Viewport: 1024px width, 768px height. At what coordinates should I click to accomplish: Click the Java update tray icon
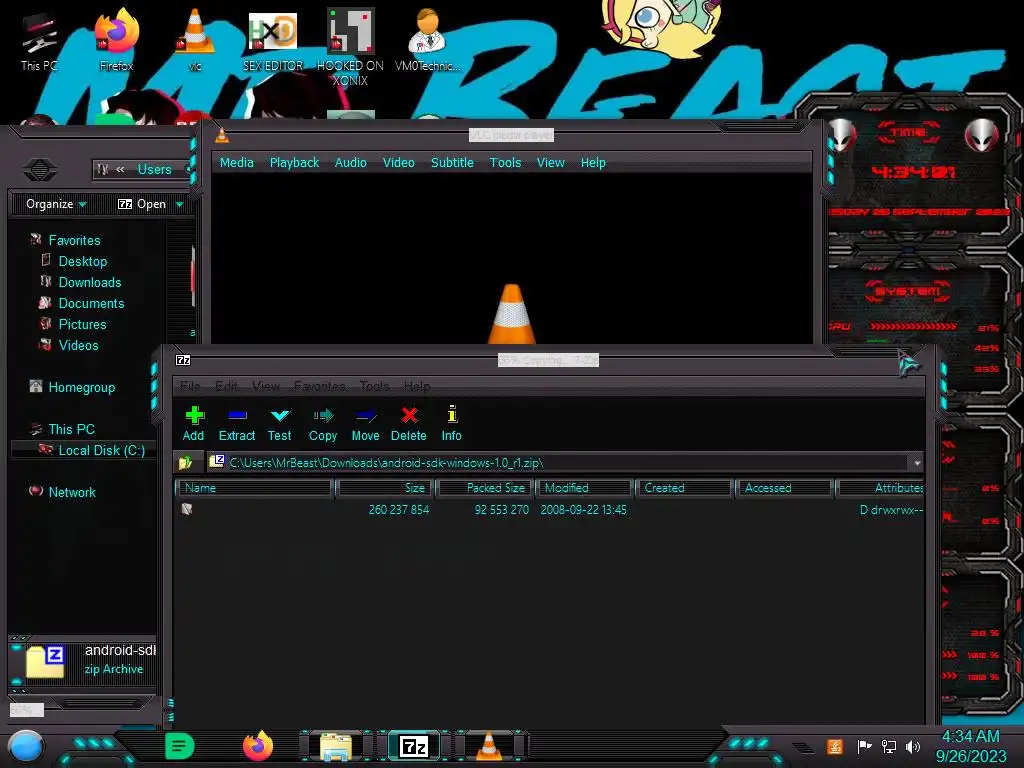click(835, 746)
